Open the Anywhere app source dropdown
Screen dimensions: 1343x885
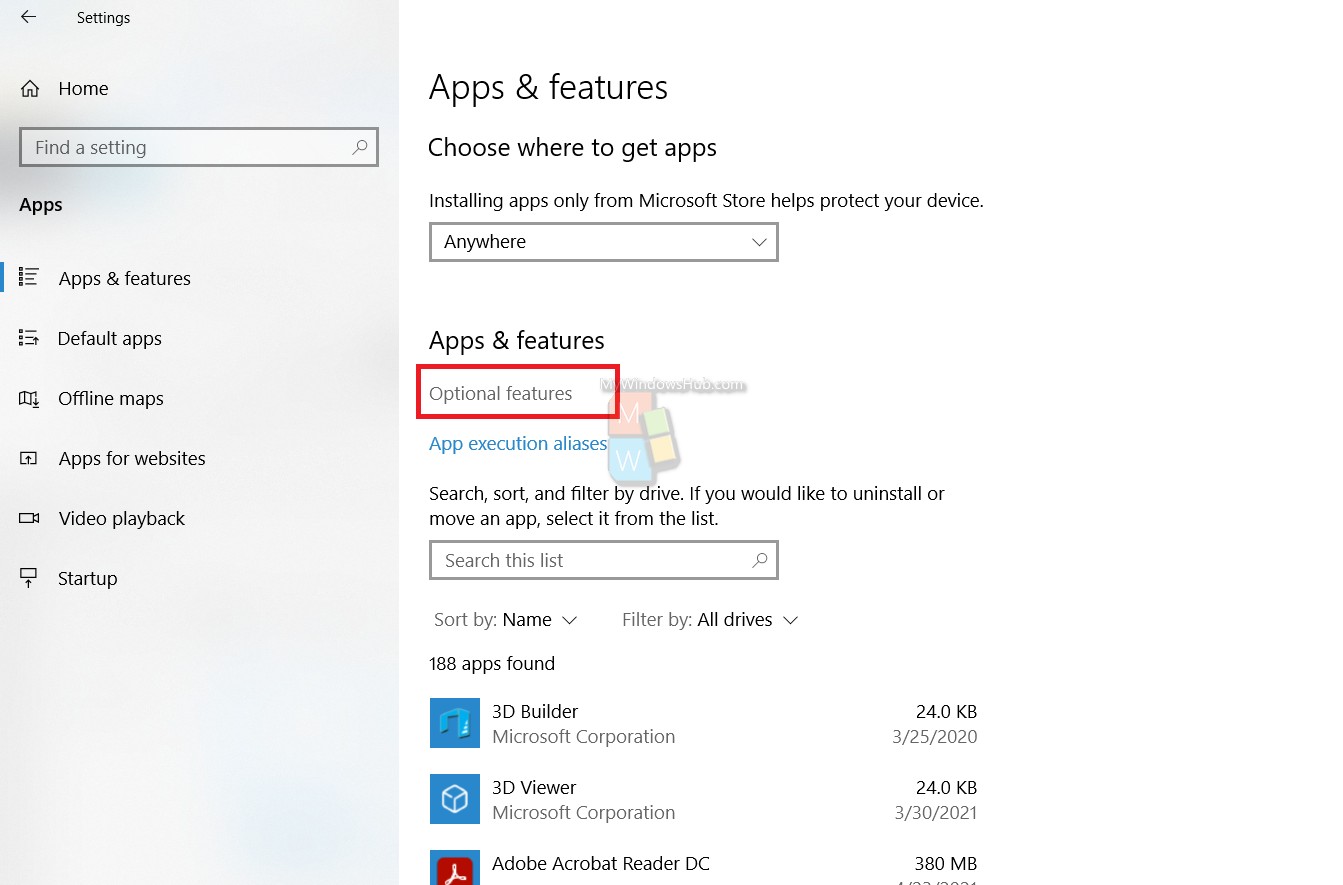(604, 242)
